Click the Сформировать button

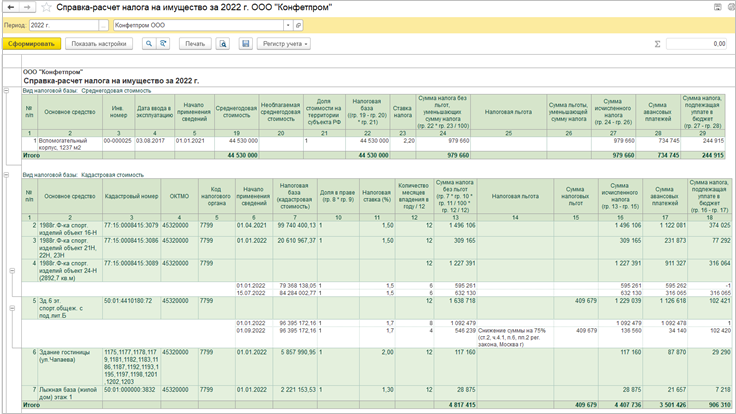click(32, 44)
